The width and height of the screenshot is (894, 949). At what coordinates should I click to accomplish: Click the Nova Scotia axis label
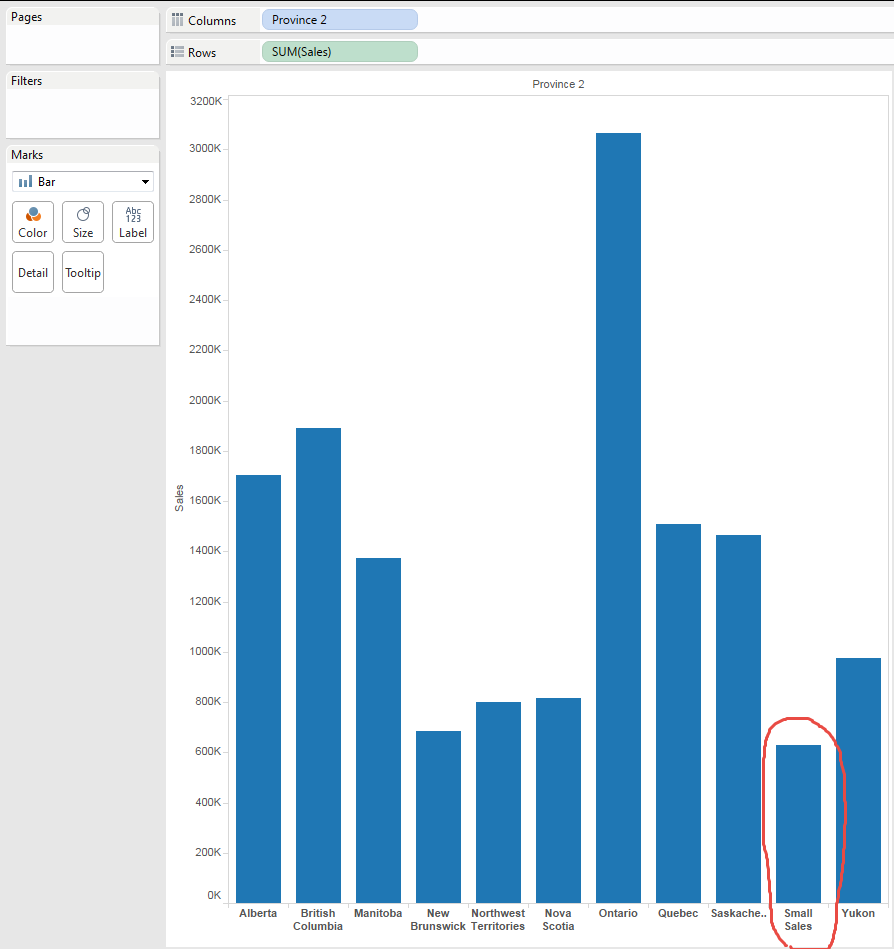(558, 919)
